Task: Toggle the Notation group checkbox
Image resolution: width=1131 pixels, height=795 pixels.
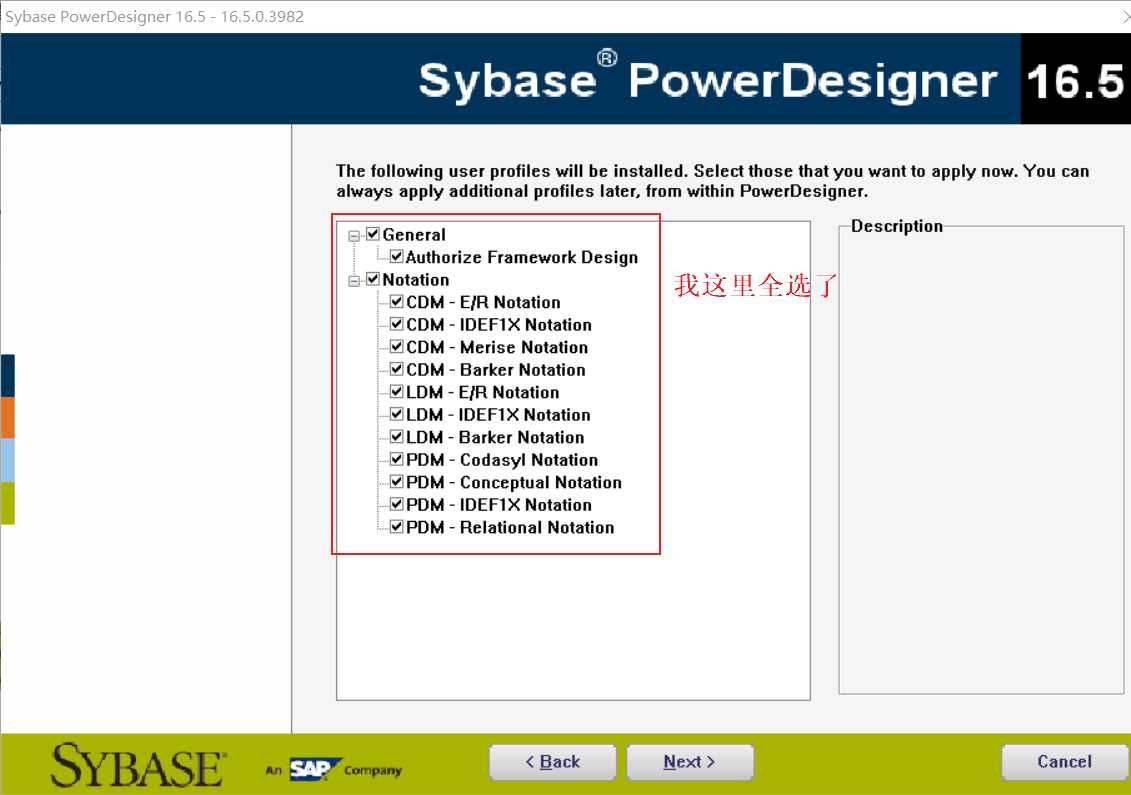Action: 373,278
